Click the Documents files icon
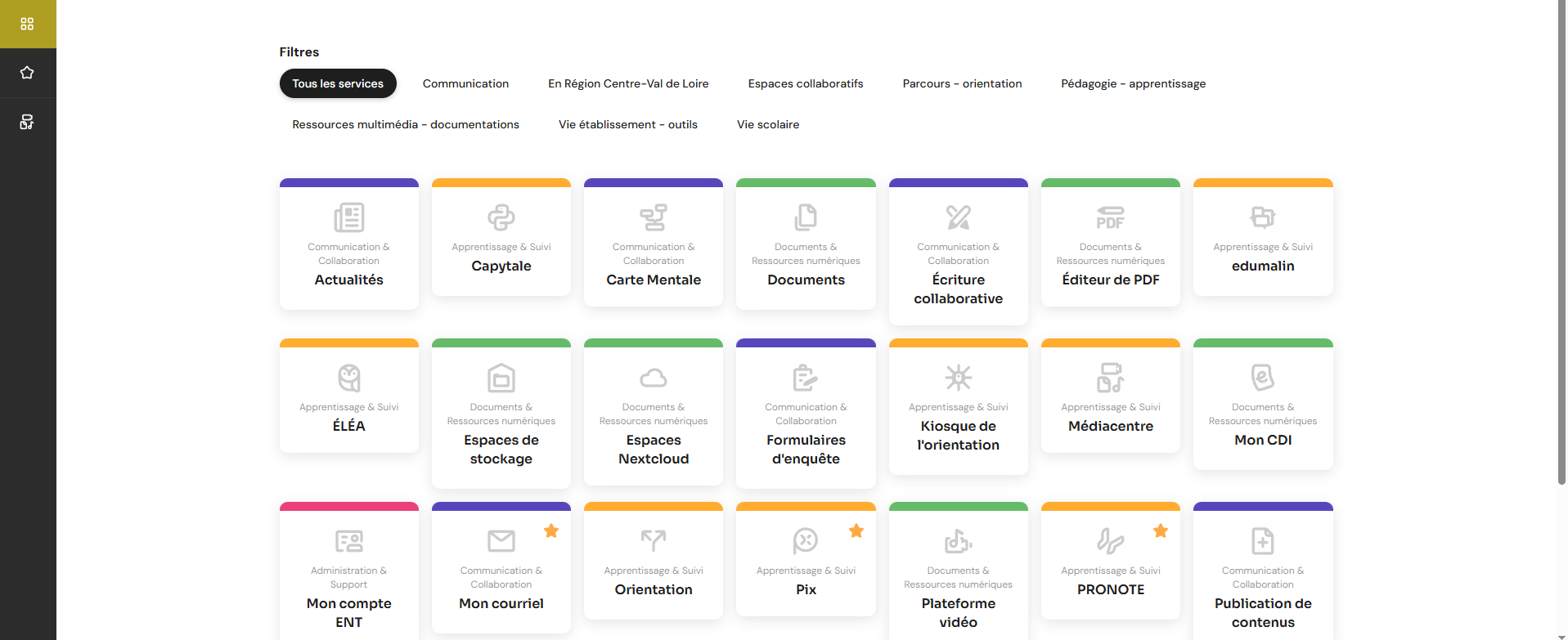1568x640 pixels. coord(806,217)
